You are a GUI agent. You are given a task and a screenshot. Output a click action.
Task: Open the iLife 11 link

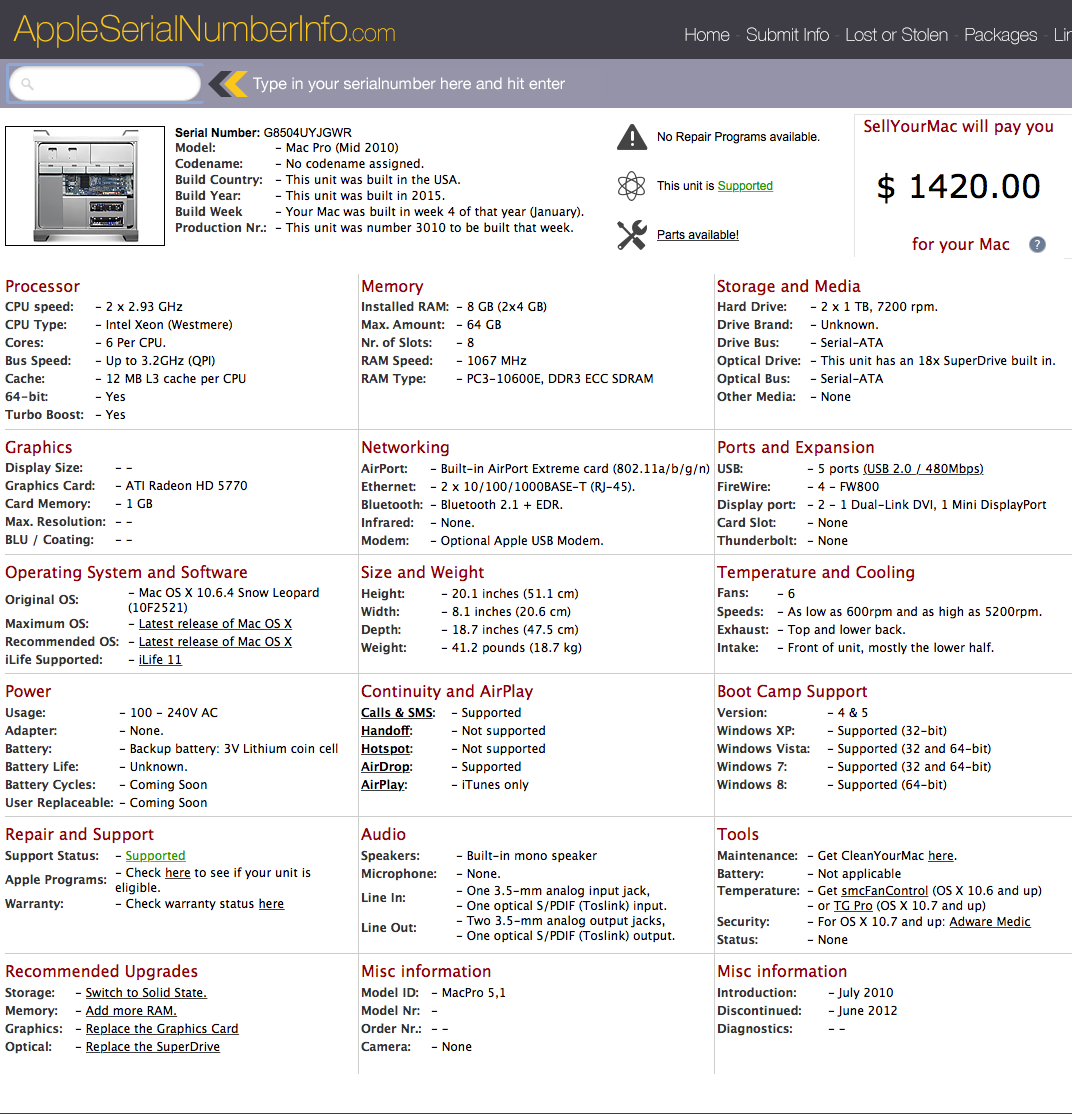[x=160, y=660]
